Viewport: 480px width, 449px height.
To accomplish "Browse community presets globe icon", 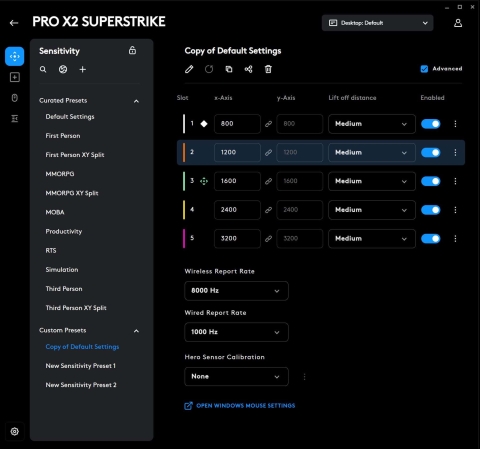I will [x=63, y=69].
